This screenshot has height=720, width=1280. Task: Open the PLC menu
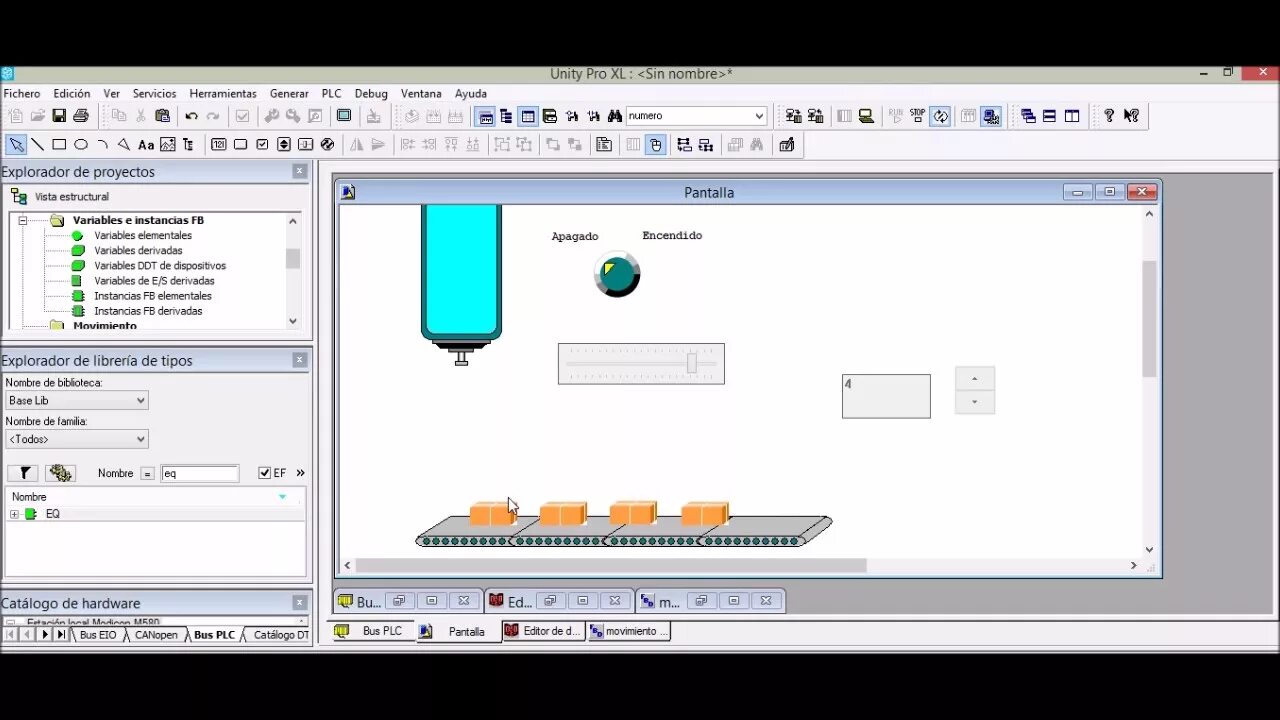click(331, 94)
